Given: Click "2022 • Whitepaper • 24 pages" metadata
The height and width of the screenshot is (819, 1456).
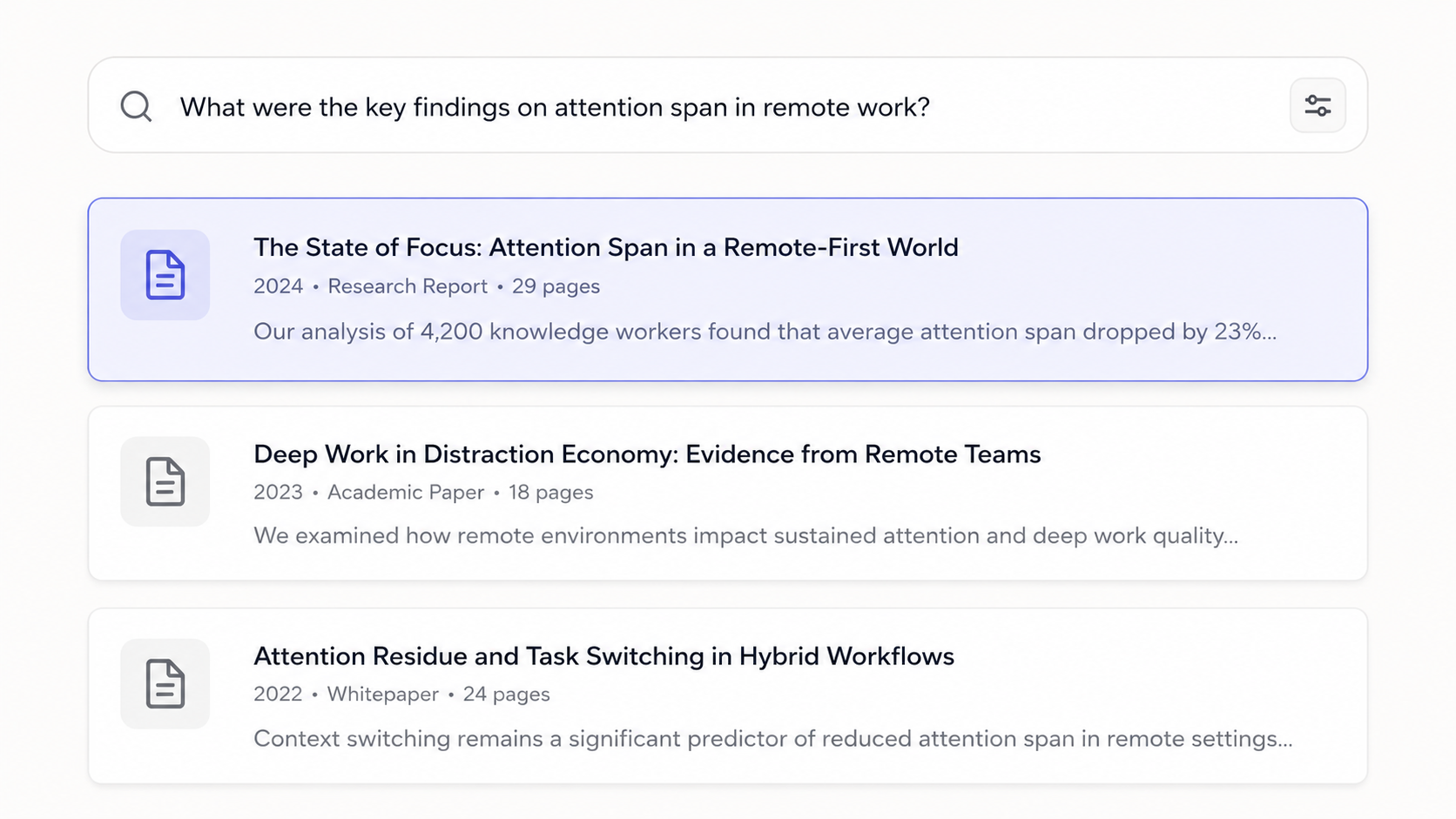Looking at the screenshot, I should (401, 694).
